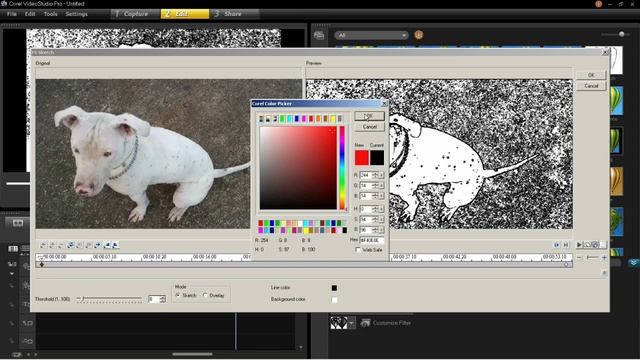Click the fourth keyframe toolbar icon
The image size is (640, 360).
[x=70, y=245]
